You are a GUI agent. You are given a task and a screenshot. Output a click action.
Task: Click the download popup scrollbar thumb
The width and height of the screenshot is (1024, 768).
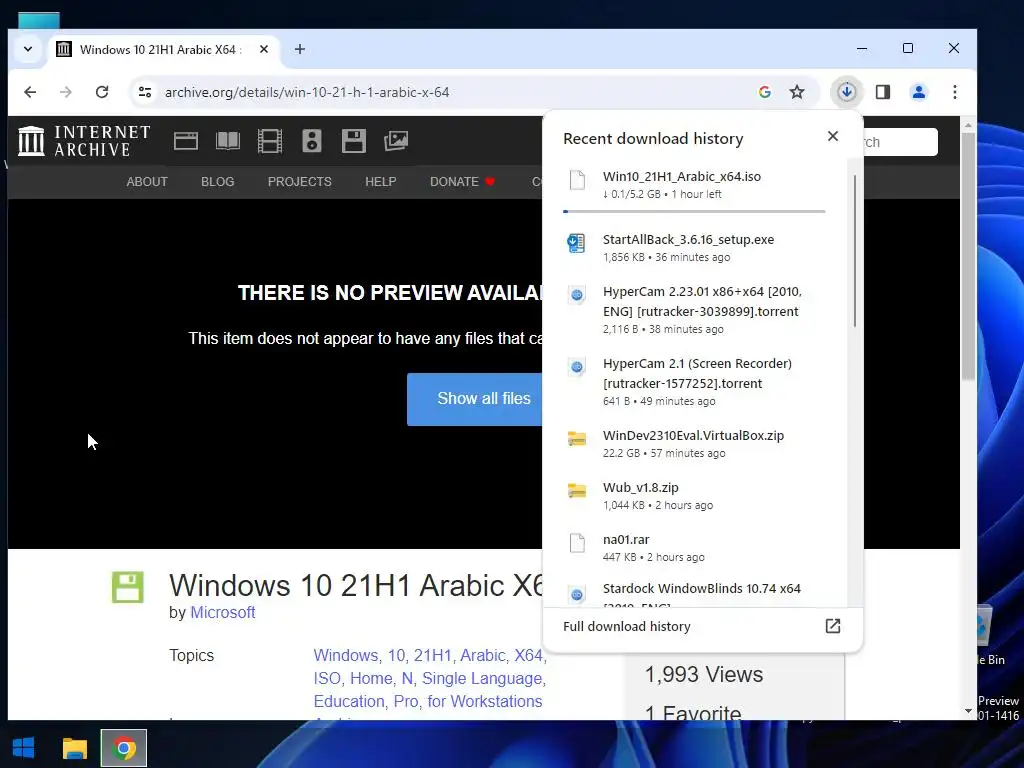coord(854,251)
